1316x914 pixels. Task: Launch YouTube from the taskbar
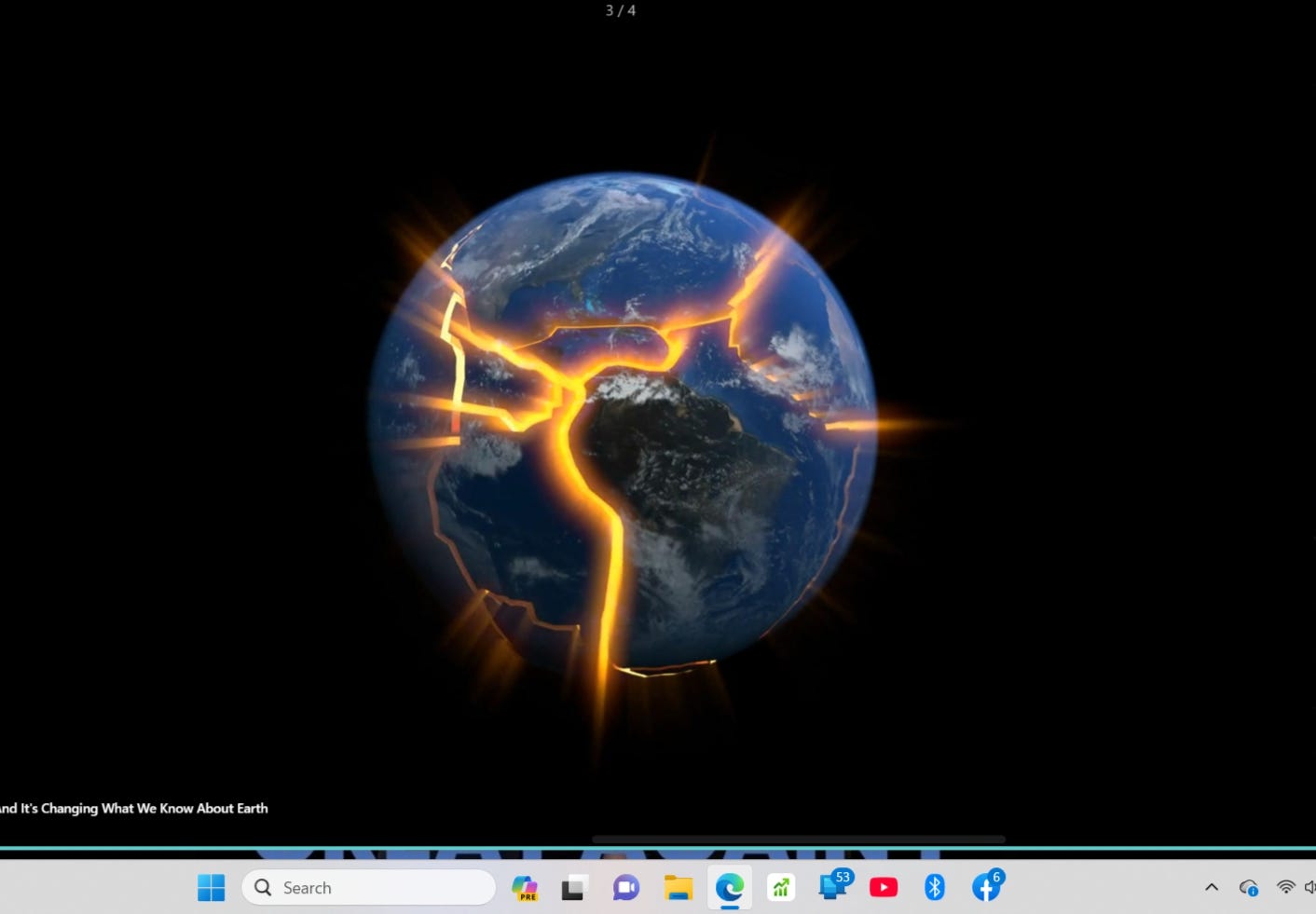[x=884, y=888]
